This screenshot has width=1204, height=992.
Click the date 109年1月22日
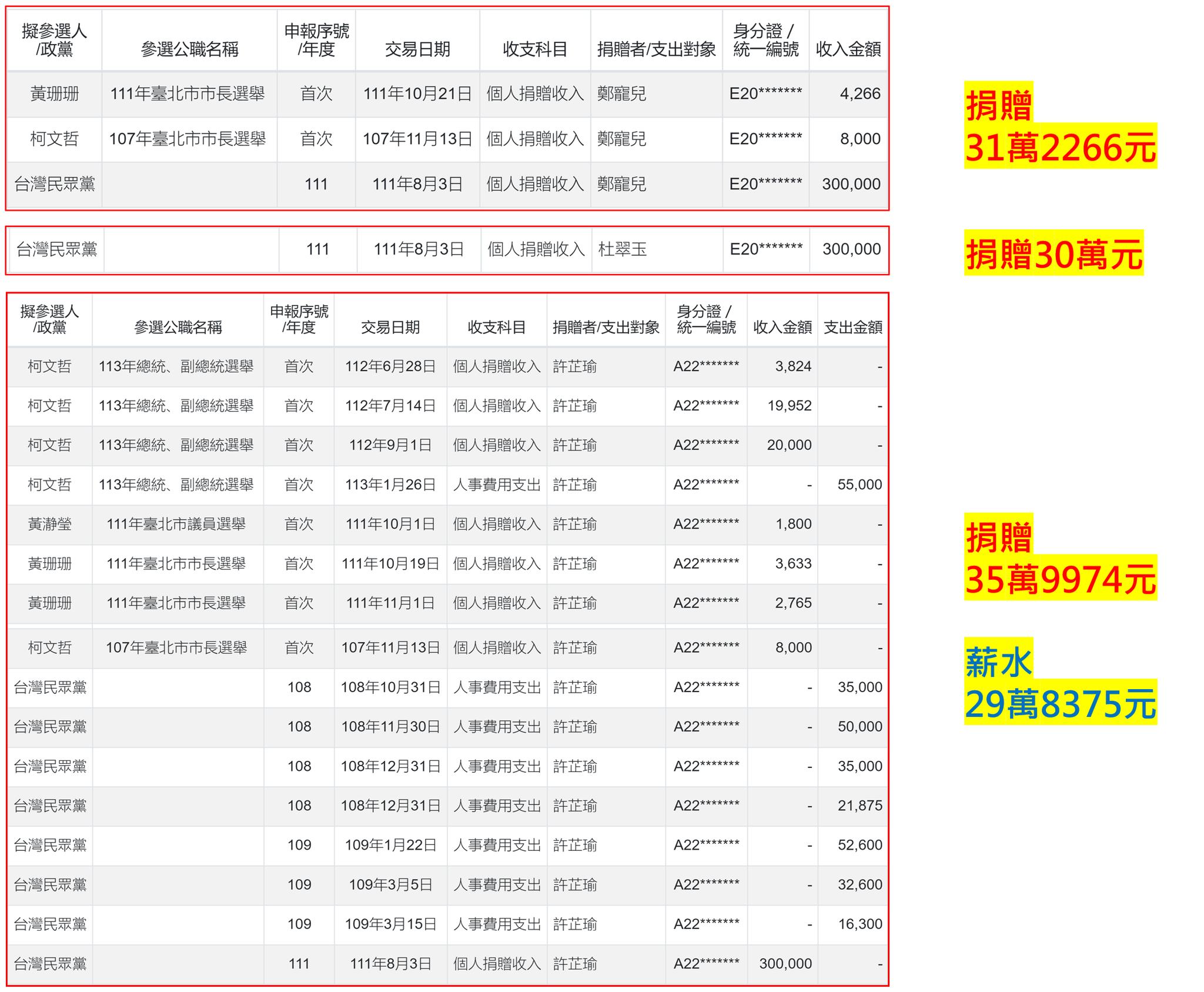pos(390,845)
